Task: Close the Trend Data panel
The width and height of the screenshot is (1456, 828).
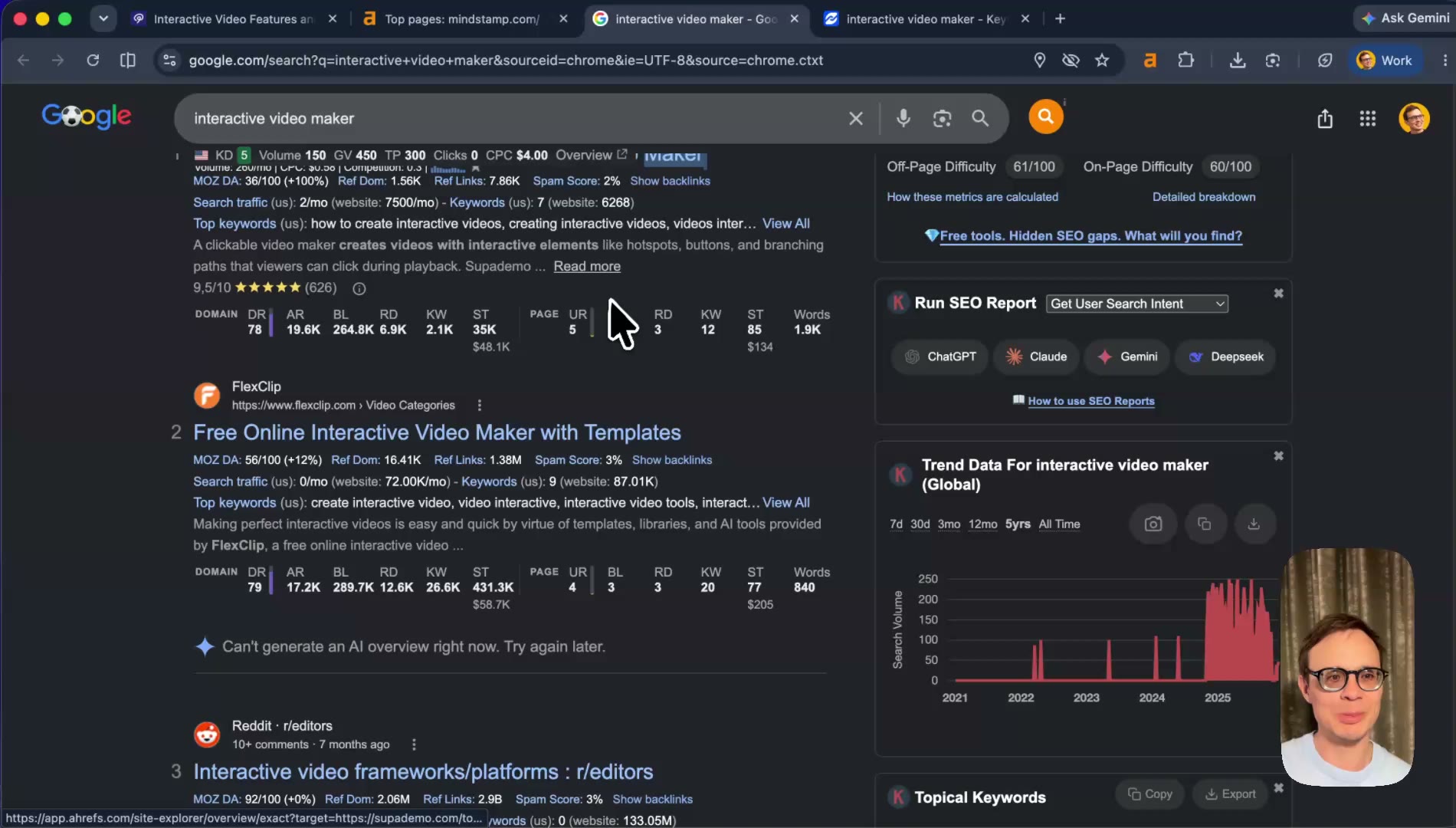Action: click(x=1278, y=456)
